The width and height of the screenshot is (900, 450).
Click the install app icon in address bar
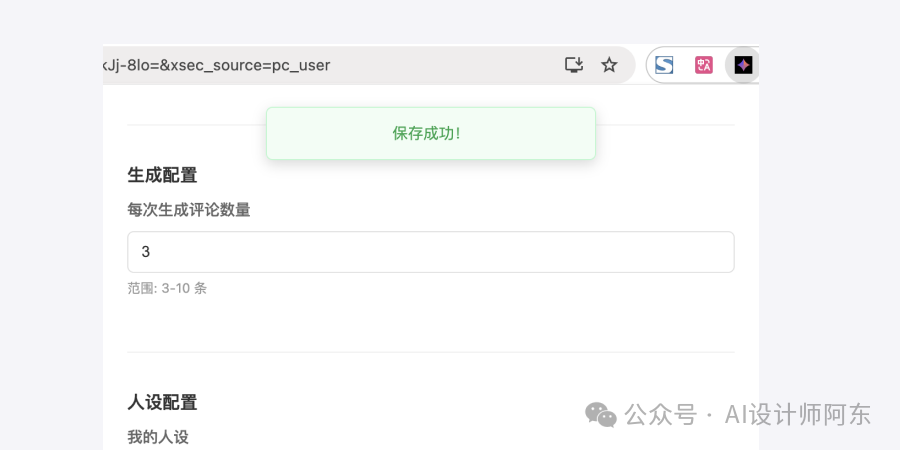[x=574, y=65]
